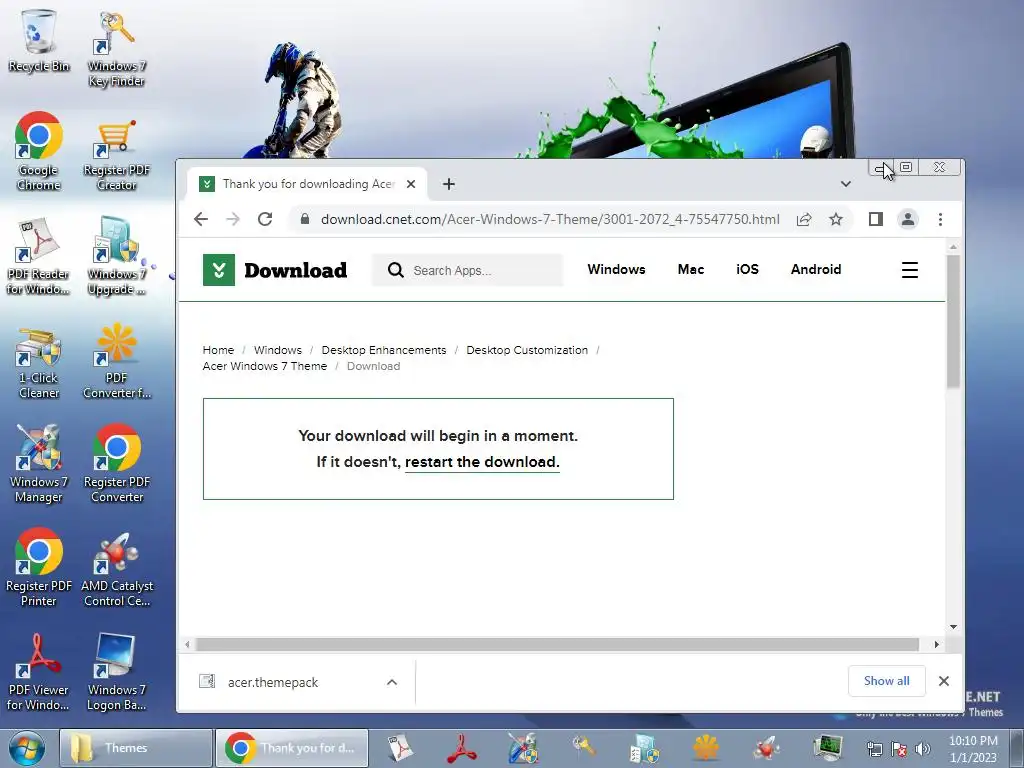This screenshot has width=1024, height=768.
Task: Open the Android category menu
Action: [x=816, y=269]
